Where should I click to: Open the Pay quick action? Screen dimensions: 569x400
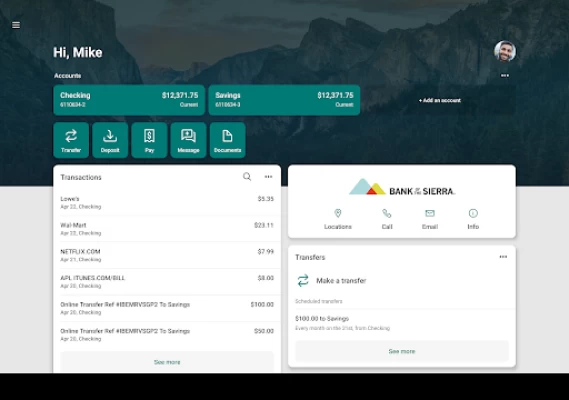(149, 140)
